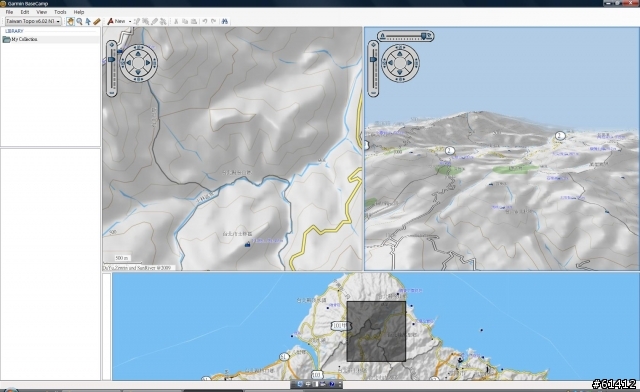This screenshot has width=640, height=392.
Task: Open the Taiwan Topo map product dropdown
Action: pyautogui.click(x=33, y=21)
